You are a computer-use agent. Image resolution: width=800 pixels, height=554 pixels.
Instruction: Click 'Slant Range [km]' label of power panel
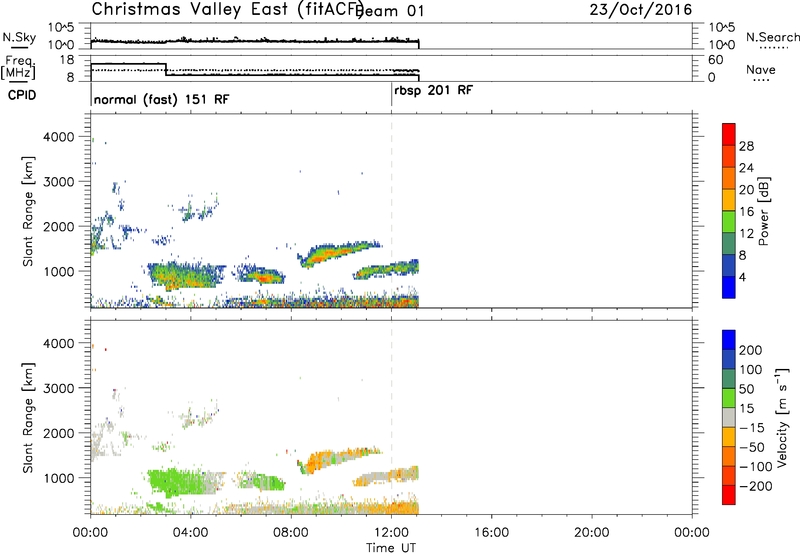pos(28,211)
